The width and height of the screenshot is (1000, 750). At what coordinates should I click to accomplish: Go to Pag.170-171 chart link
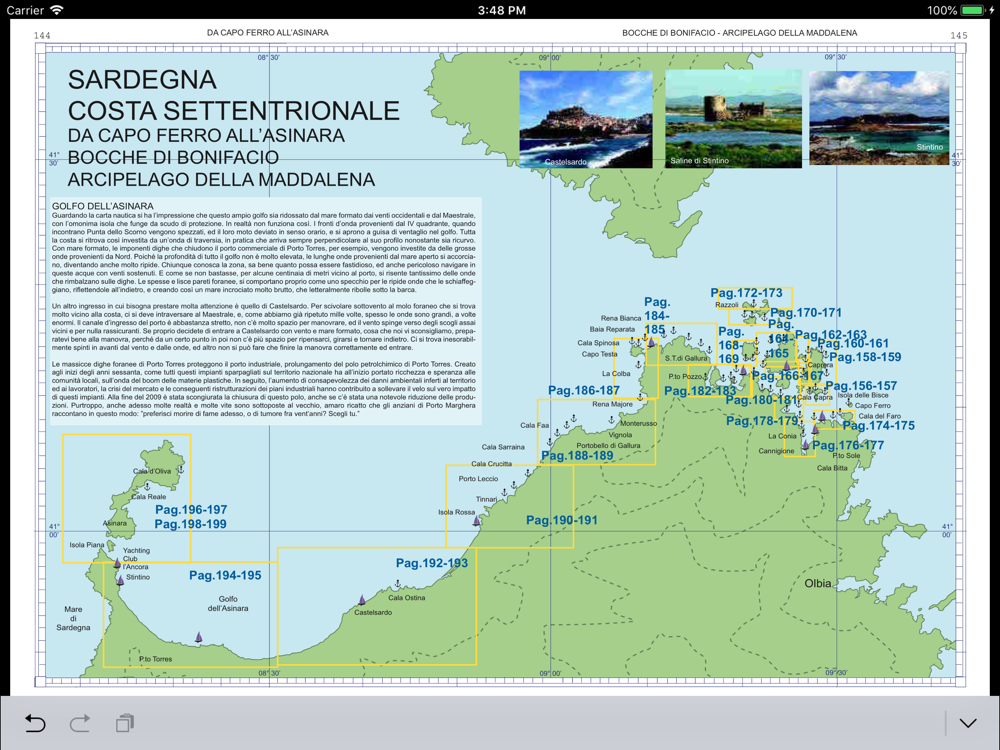click(806, 313)
